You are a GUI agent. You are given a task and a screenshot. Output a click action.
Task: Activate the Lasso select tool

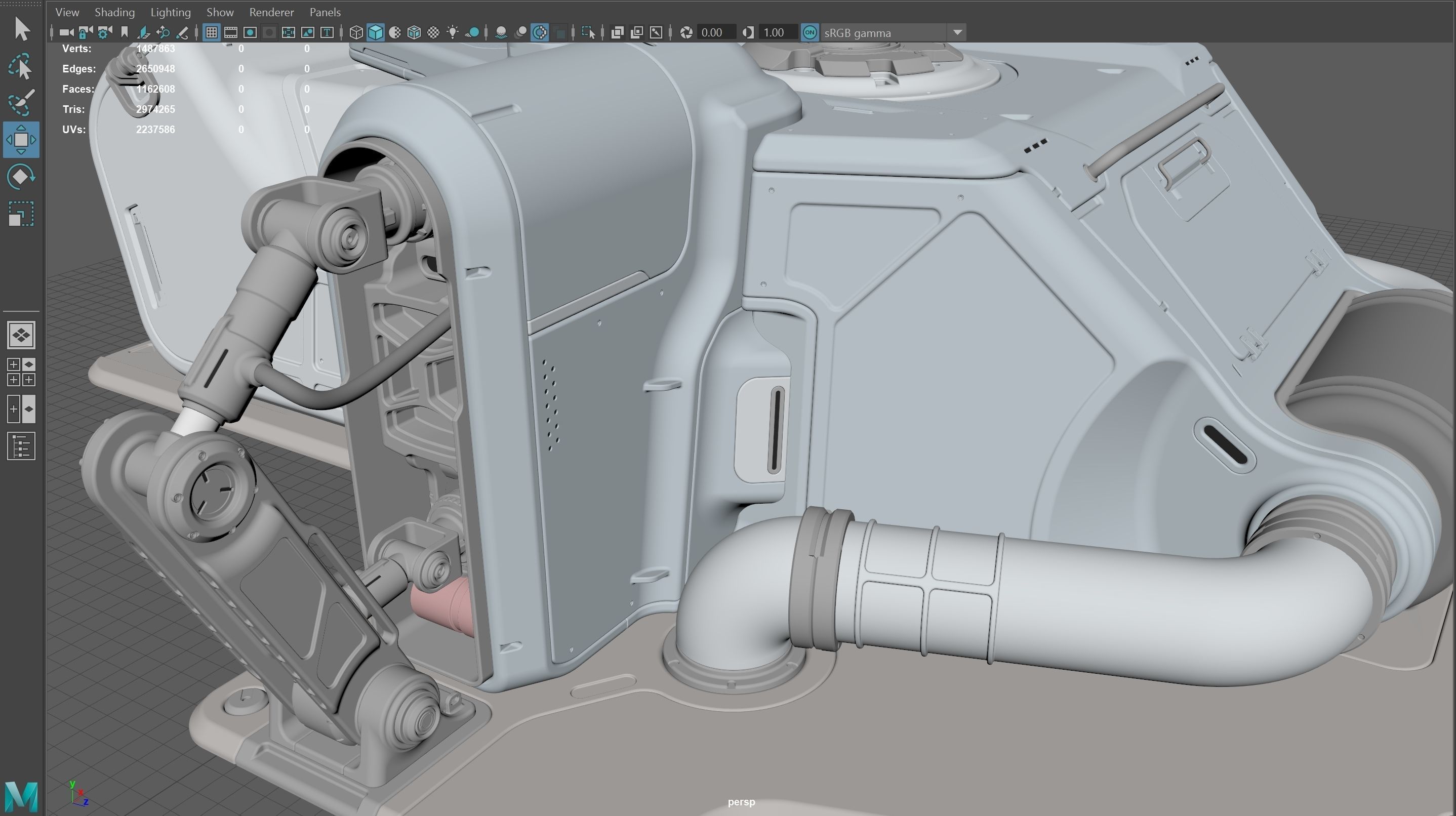pos(21,66)
